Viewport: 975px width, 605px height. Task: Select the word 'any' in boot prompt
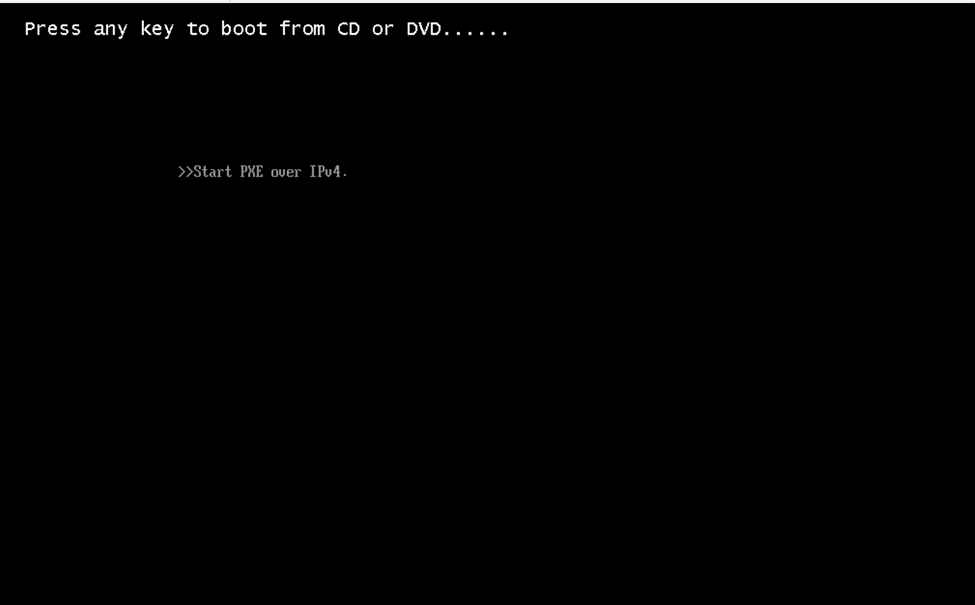click(x=110, y=30)
